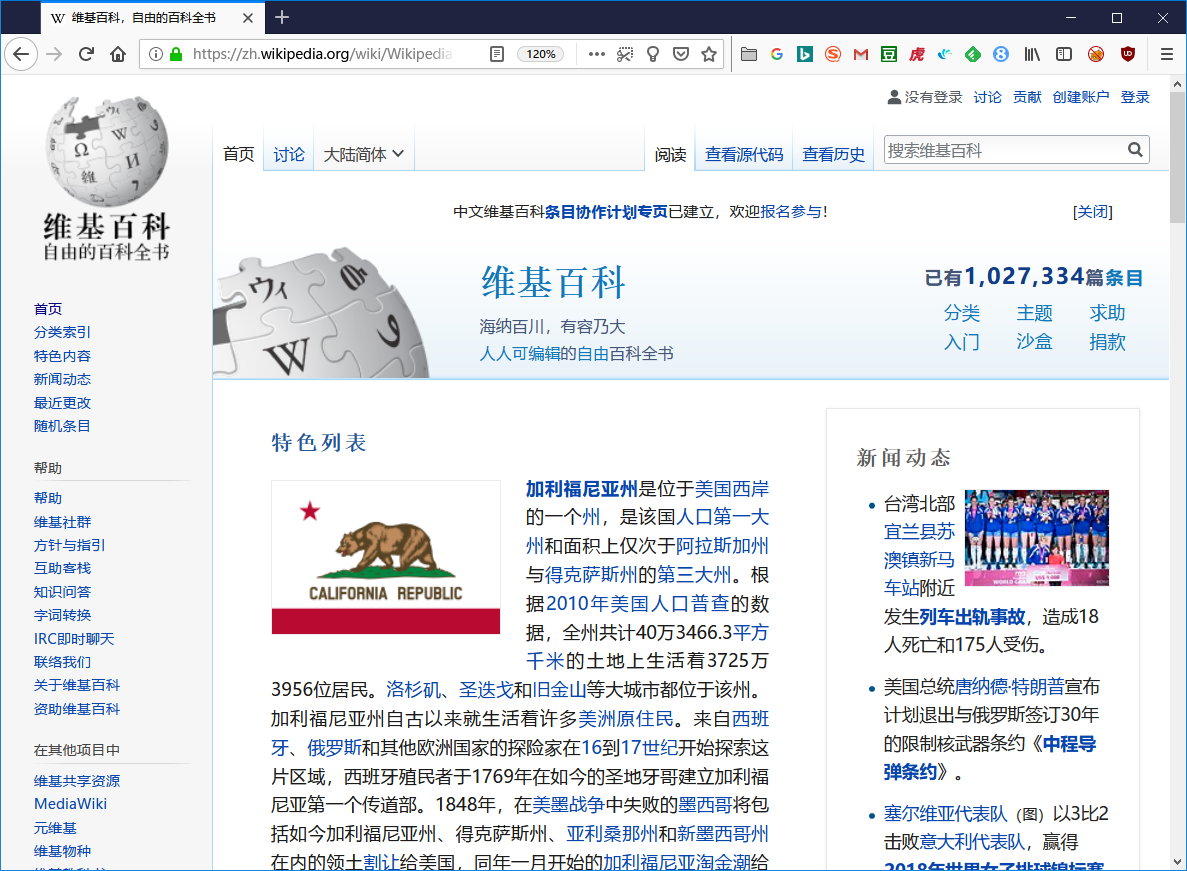The height and width of the screenshot is (871, 1187).
Task: Click the 报名参与 link
Action: pyautogui.click(x=790, y=212)
